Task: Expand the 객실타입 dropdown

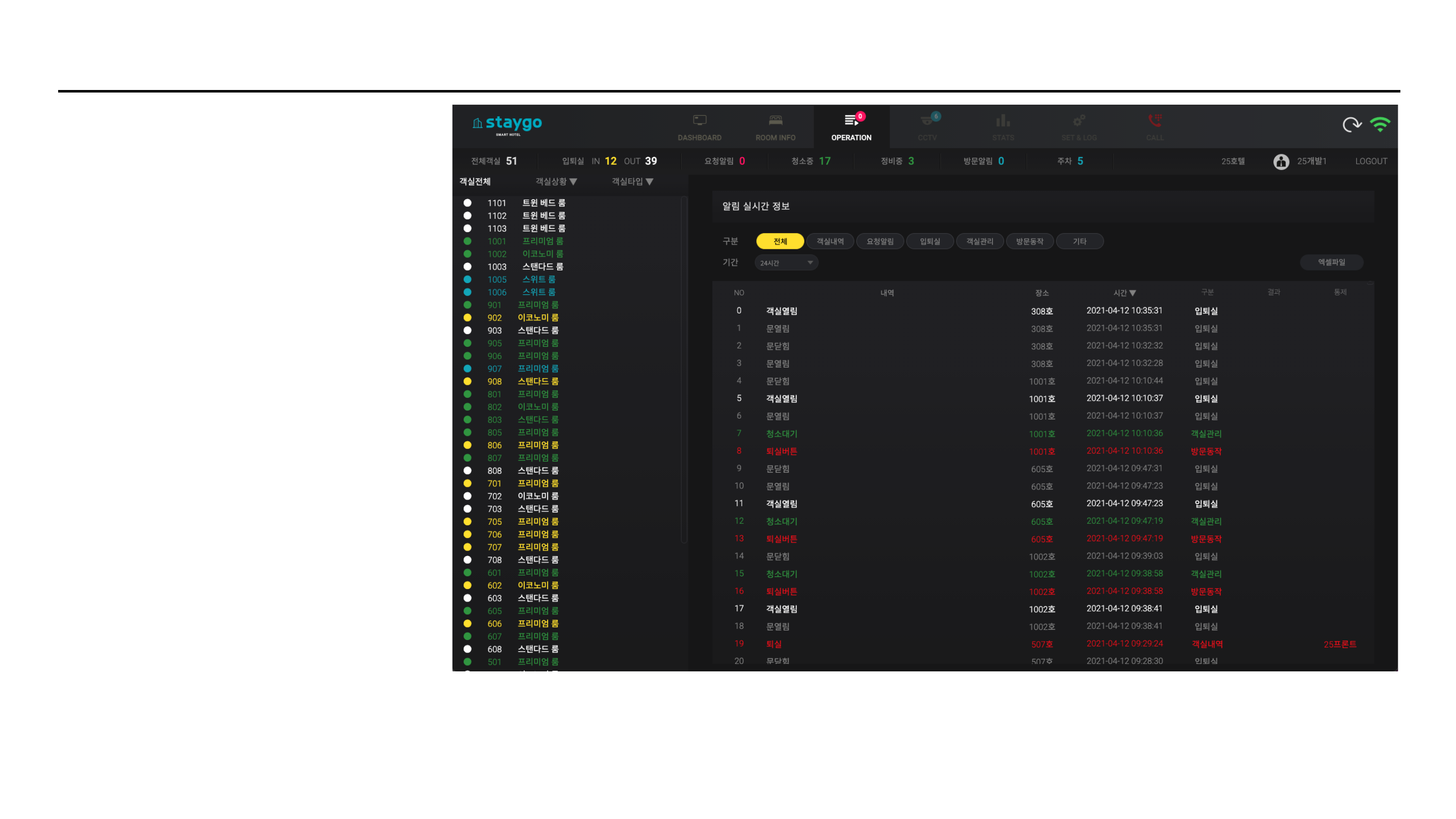Action: 632,181
